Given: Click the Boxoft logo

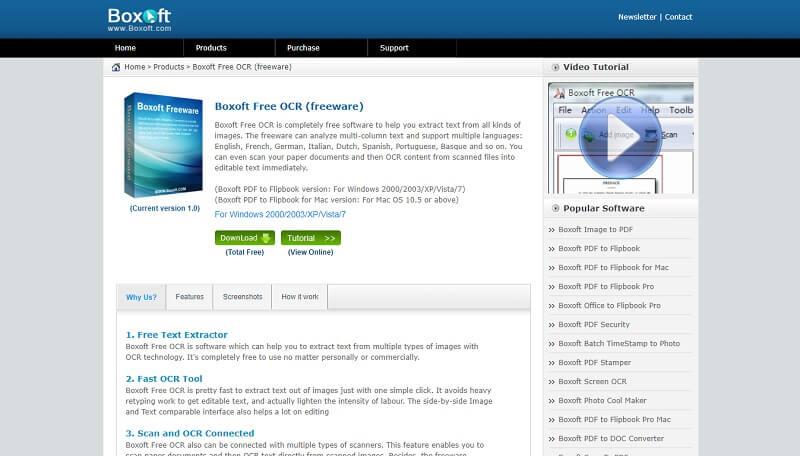Looking at the screenshot, I should [x=139, y=19].
